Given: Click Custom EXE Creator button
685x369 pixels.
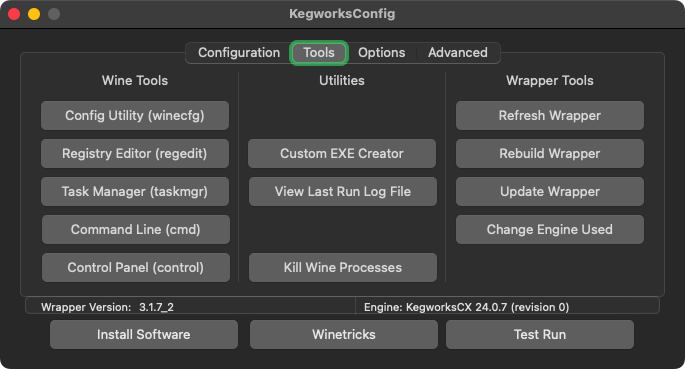Looking at the screenshot, I should tap(342, 154).
